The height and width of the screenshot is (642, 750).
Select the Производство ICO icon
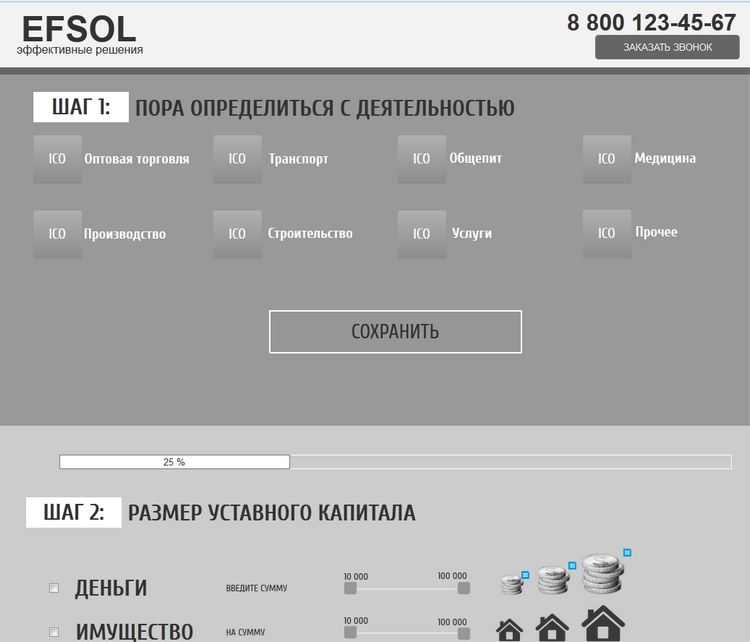[x=57, y=234]
